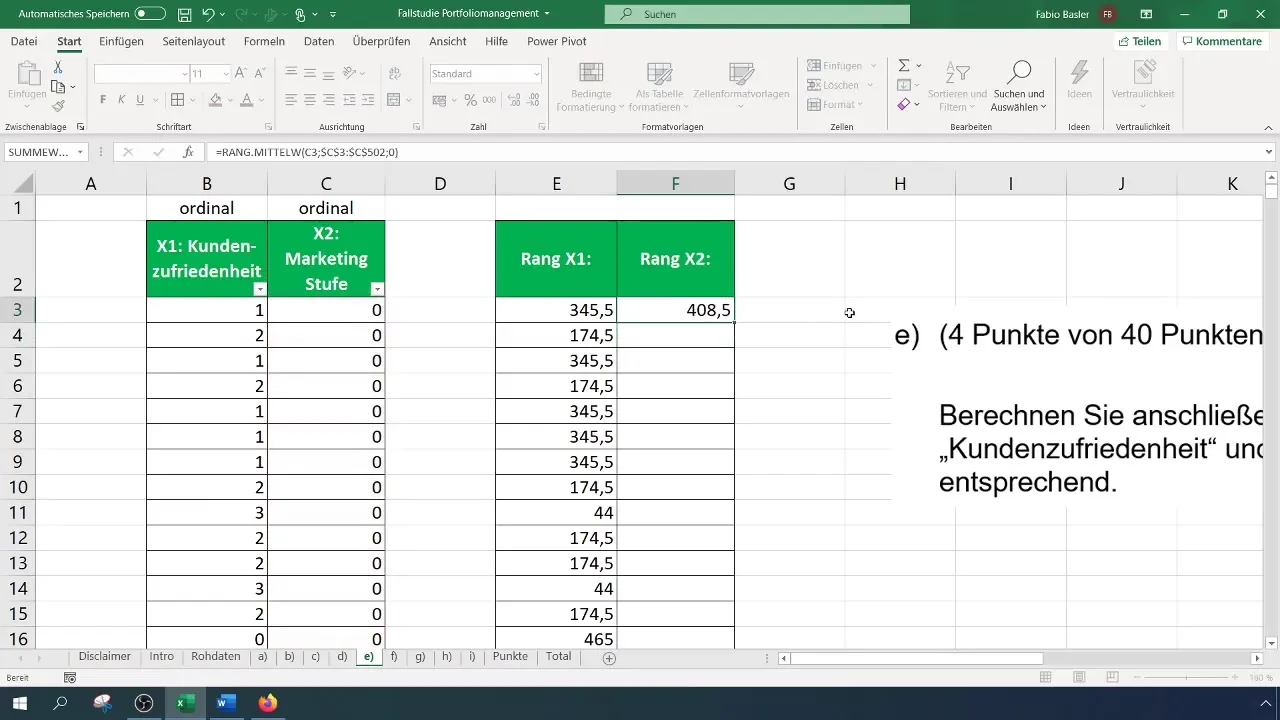Image resolution: width=1280 pixels, height=720 pixels.
Task: Switch to the Total sheet tab
Action: [559, 657]
